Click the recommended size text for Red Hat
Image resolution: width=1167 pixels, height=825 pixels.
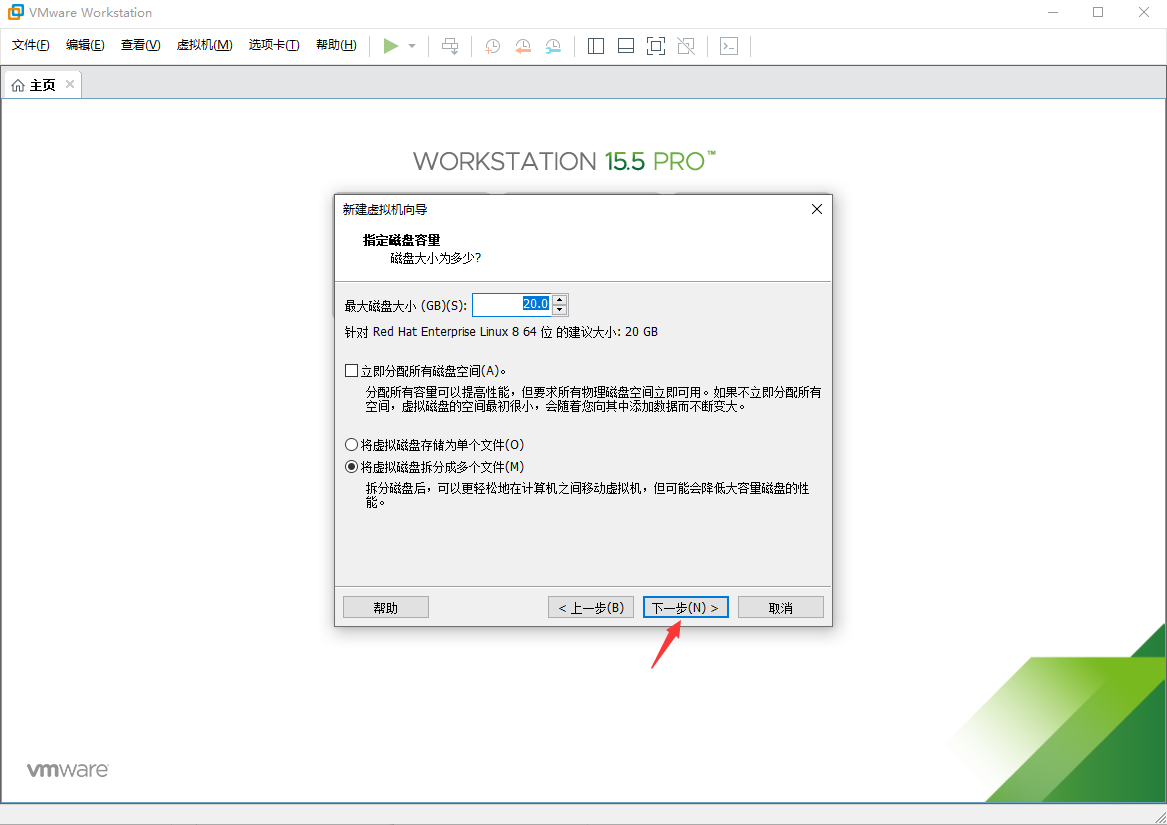[x=501, y=332]
